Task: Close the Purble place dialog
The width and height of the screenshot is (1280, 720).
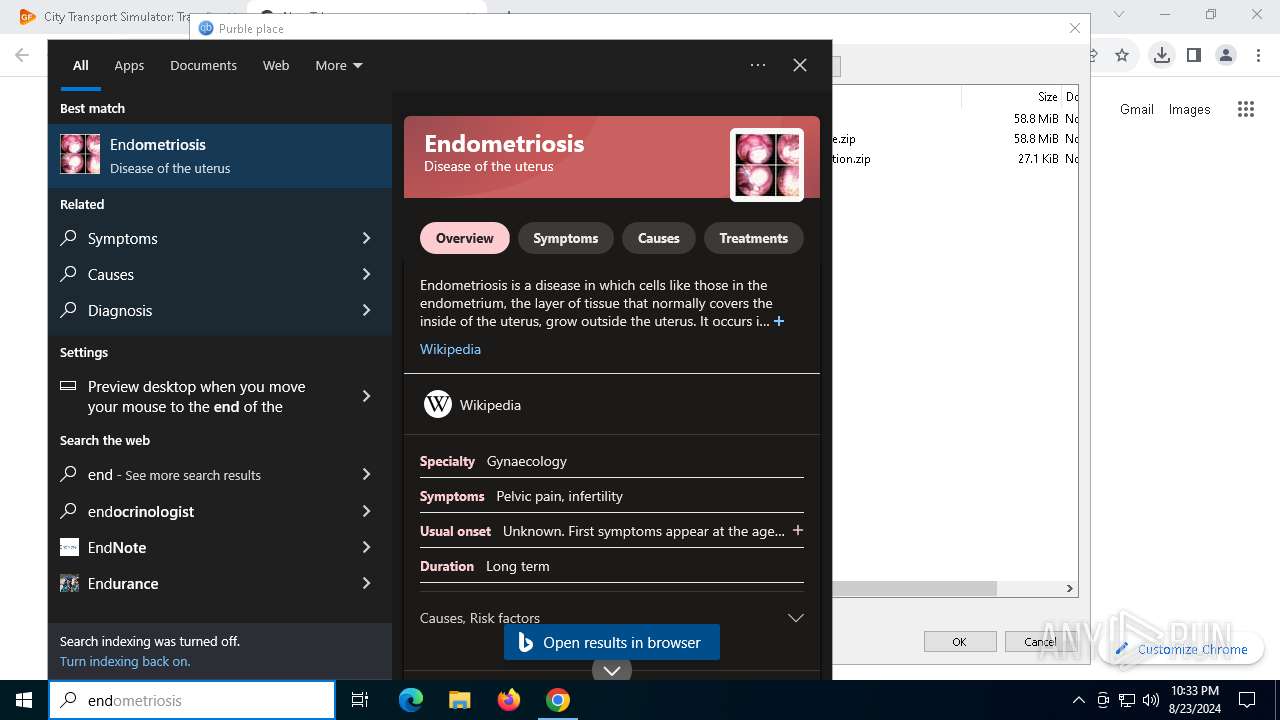Action: [1075, 28]
